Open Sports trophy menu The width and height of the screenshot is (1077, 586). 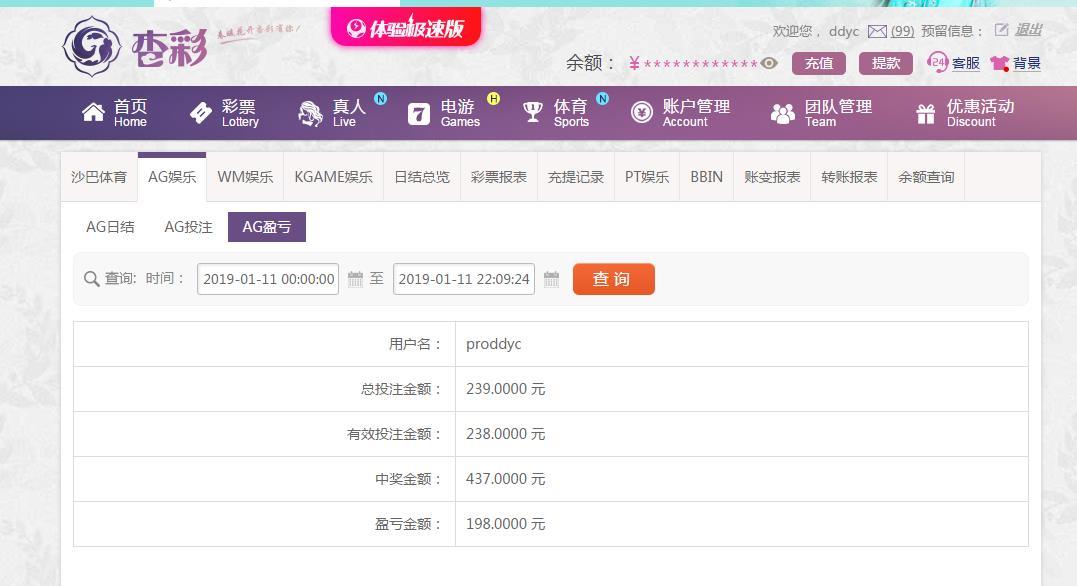(x=556, y=113)
